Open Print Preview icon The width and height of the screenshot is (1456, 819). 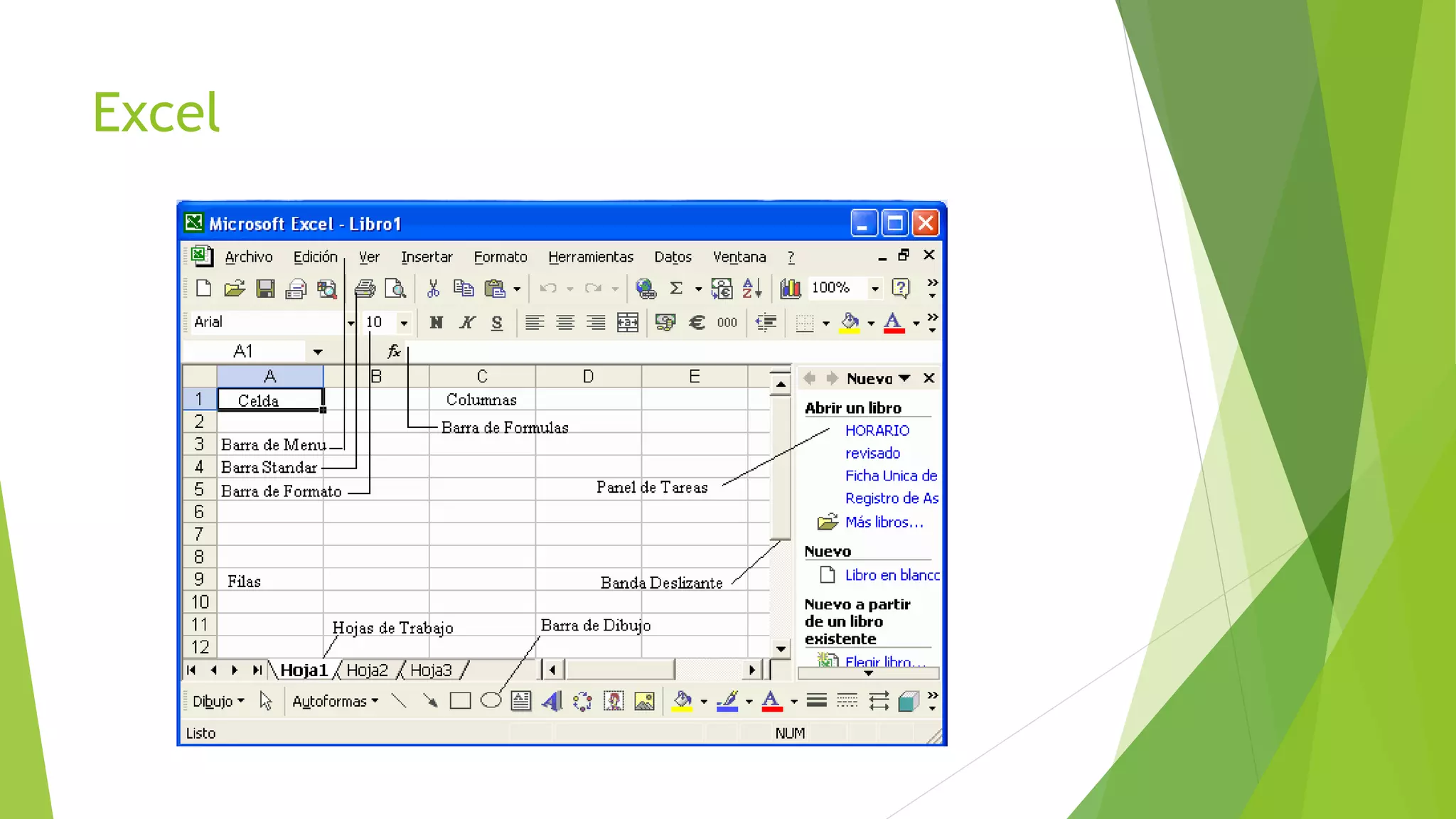pos(395,288)
